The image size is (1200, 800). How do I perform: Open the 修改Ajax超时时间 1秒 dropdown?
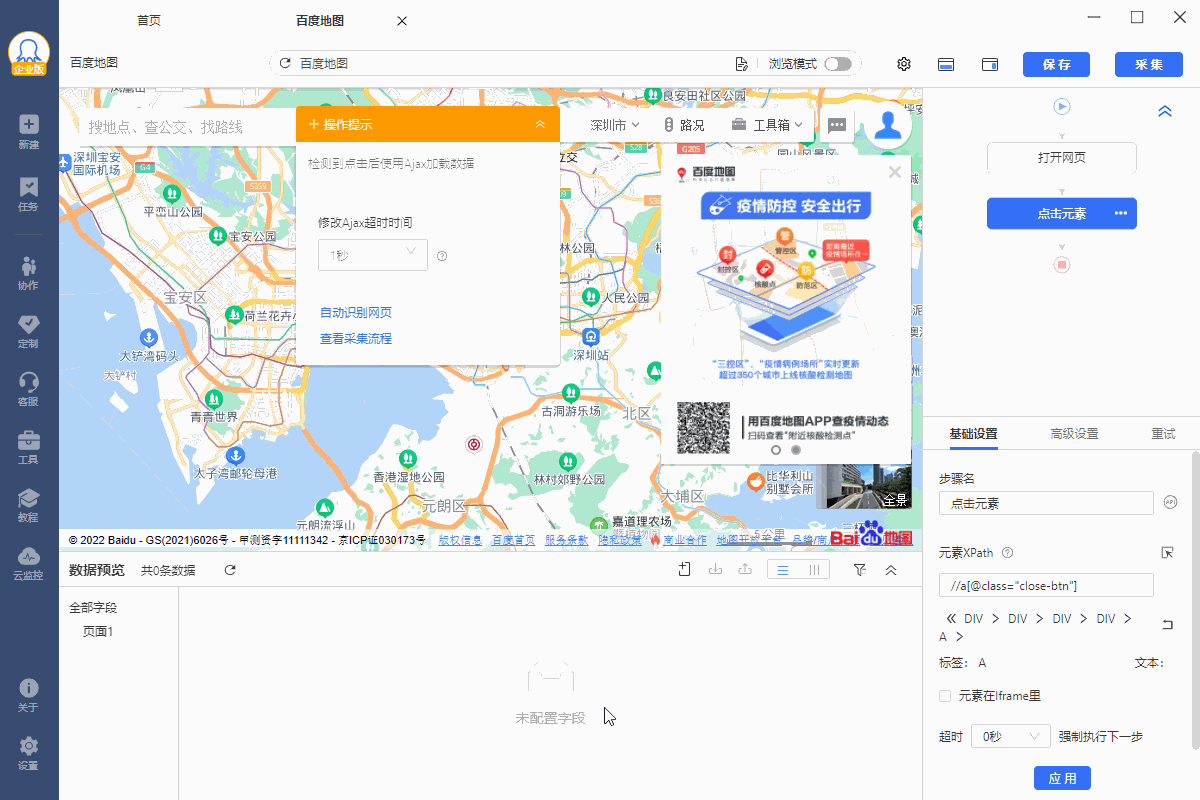click(x=373, y=255)
